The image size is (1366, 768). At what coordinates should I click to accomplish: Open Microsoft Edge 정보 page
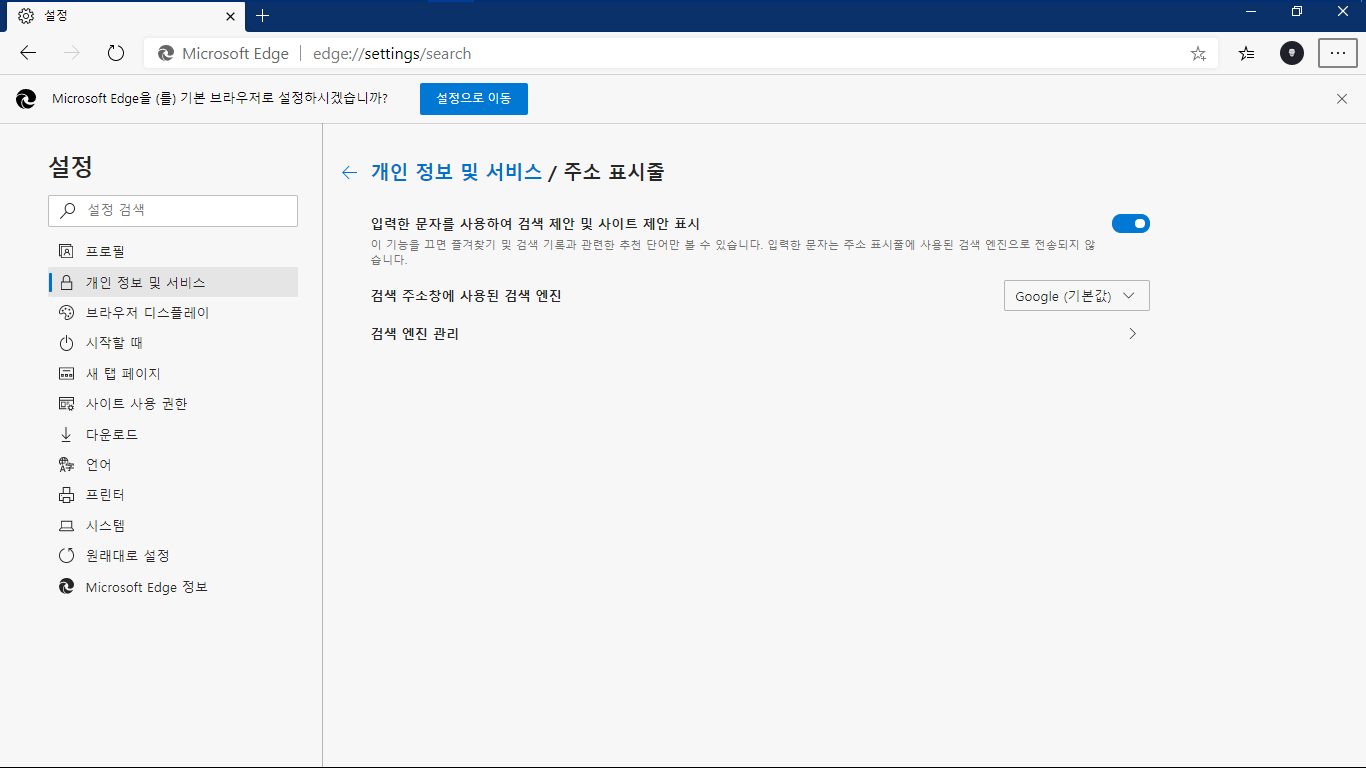coord(173,587)
